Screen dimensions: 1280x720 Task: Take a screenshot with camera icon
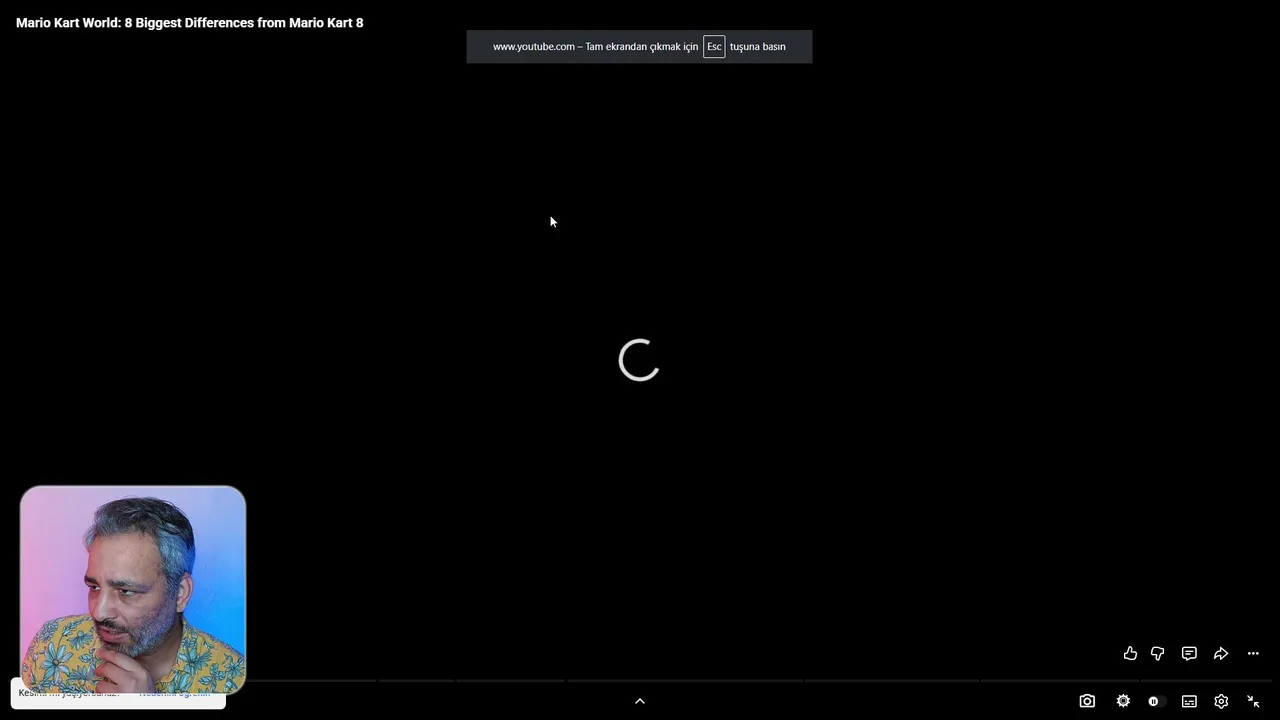point(1087,701)
